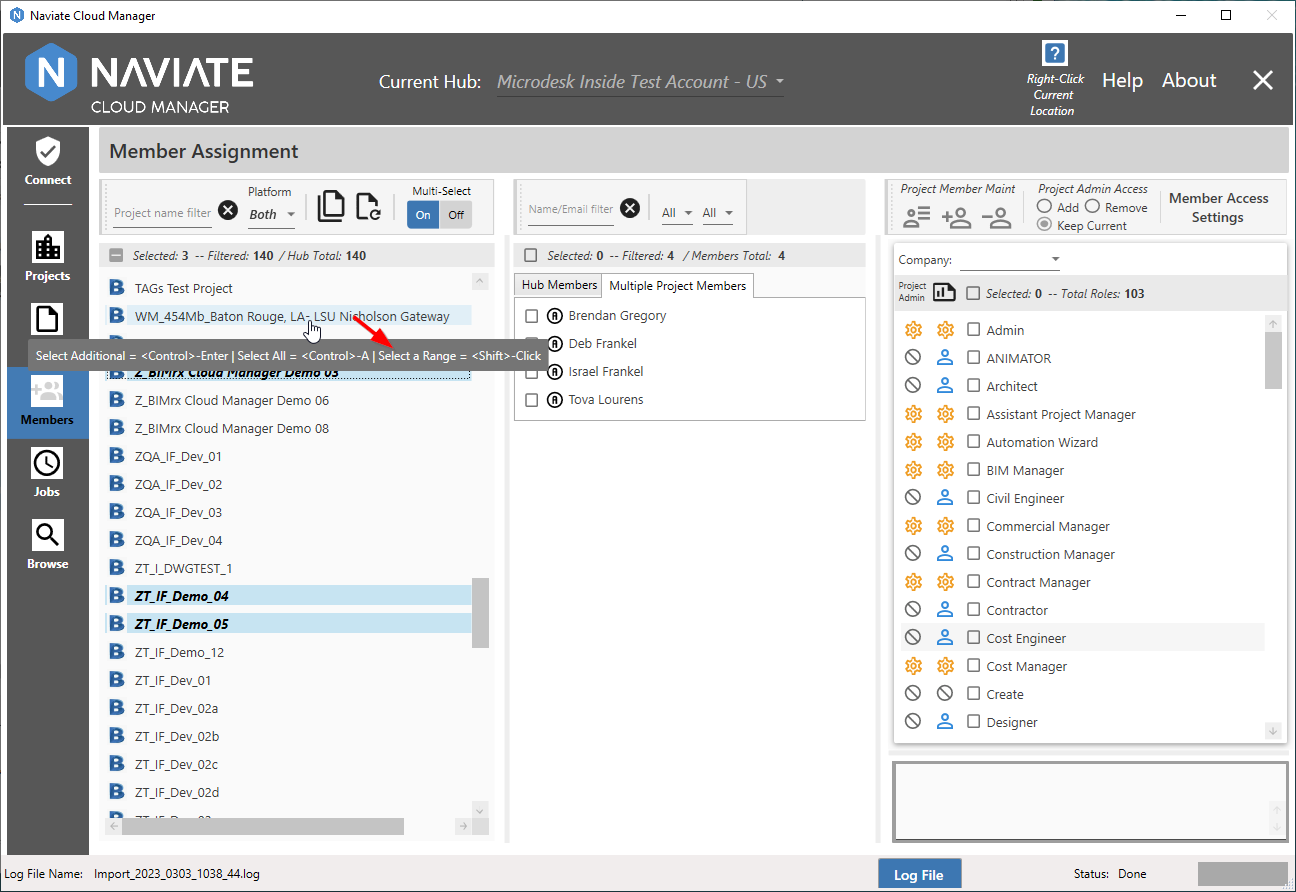Click the remove project member icon

[996, 217]
